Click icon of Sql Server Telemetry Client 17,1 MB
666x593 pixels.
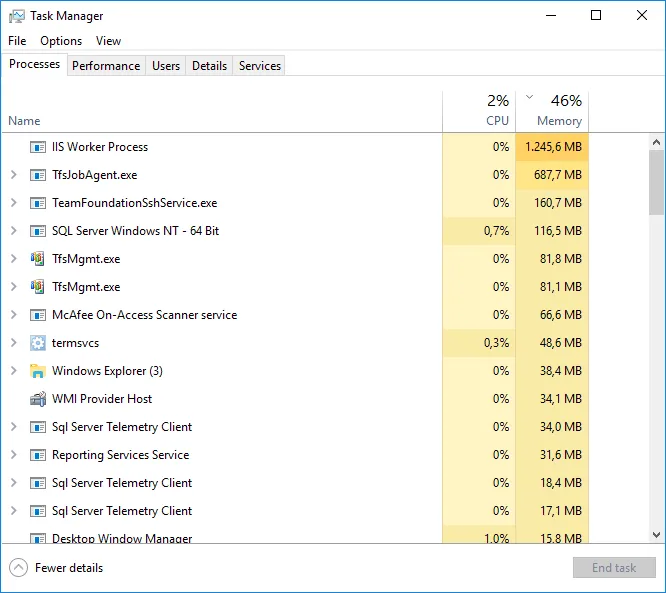click(x=38, y=511)
